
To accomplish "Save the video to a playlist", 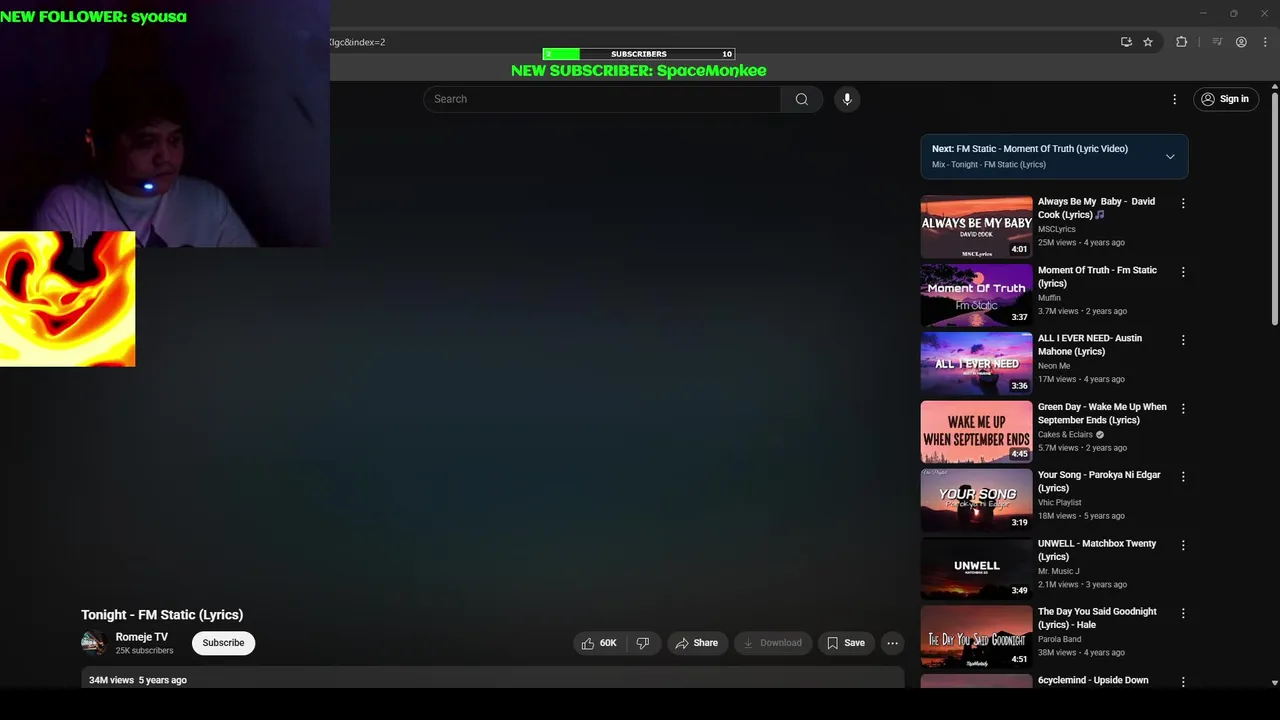I will click(x=846, y=643).
